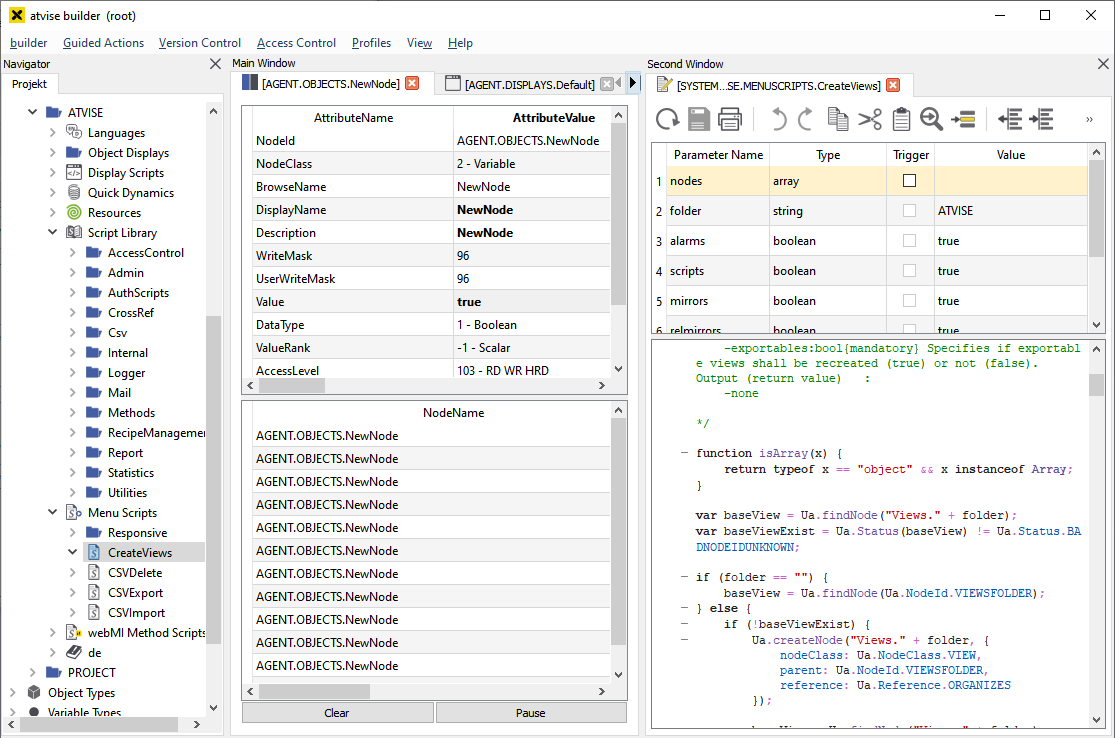
Task: Click the decrease indent icon
Action: [x=1010, y=120]
